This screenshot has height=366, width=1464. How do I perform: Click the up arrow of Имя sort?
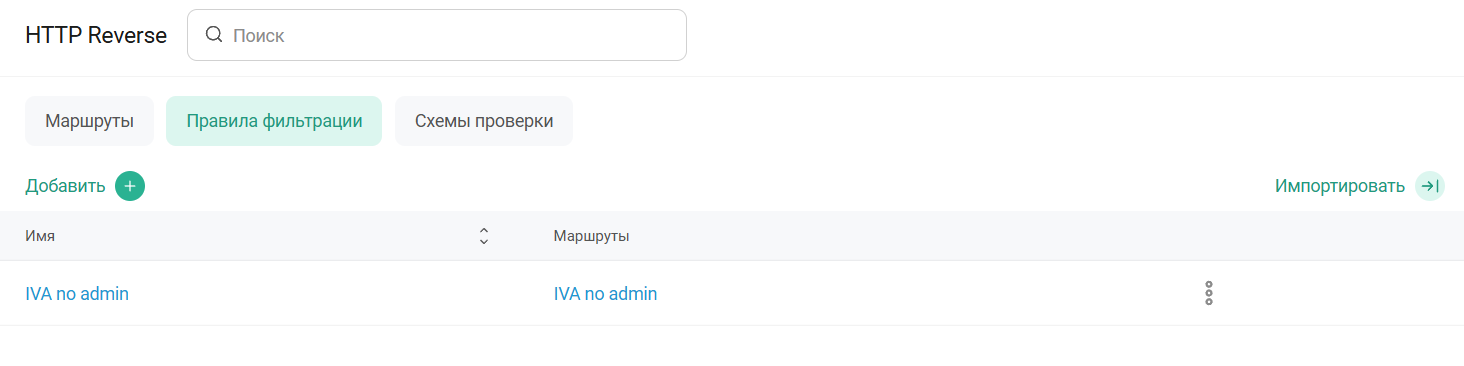click(484, 231)
